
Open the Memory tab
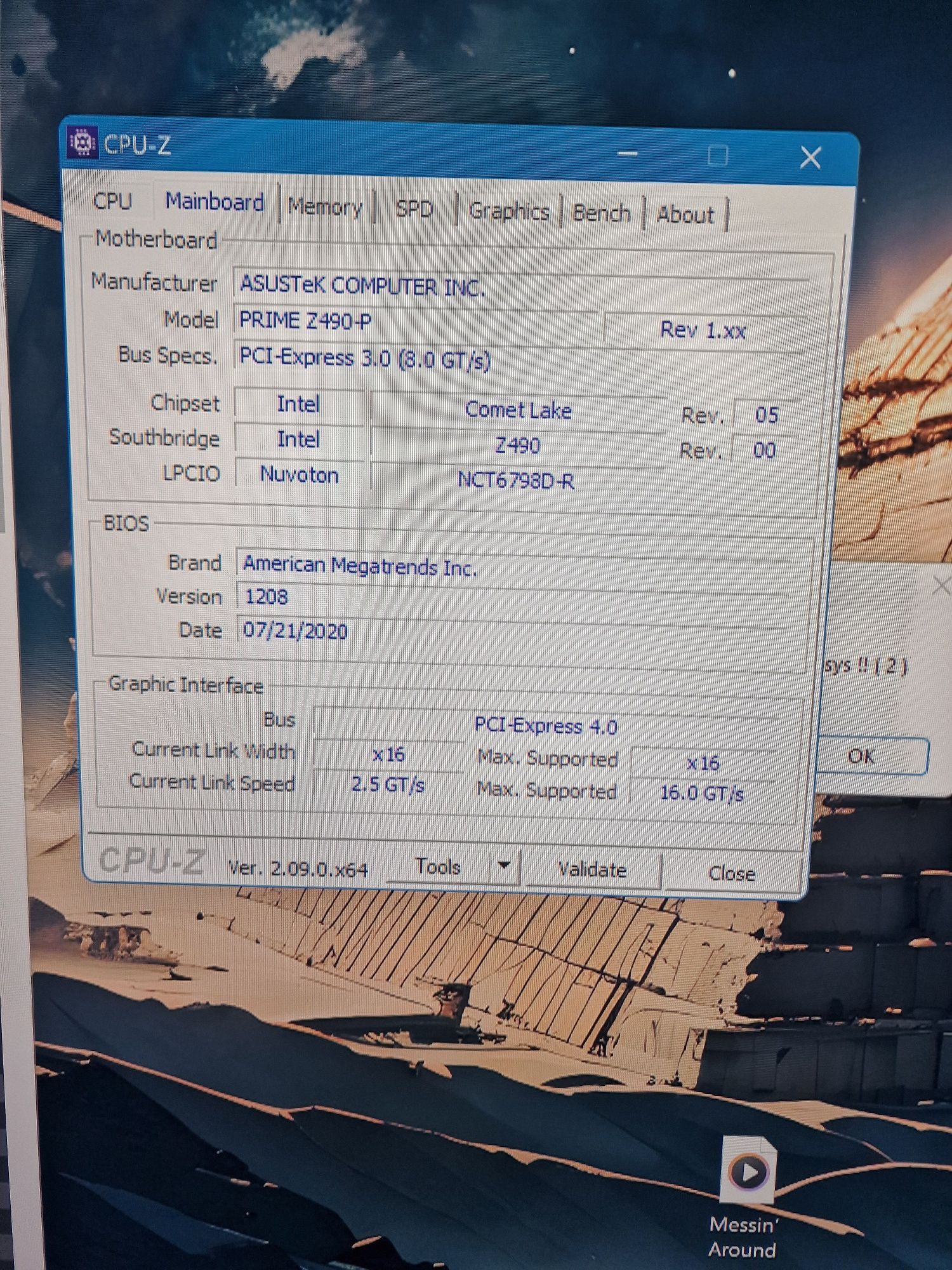coord(324,206)
